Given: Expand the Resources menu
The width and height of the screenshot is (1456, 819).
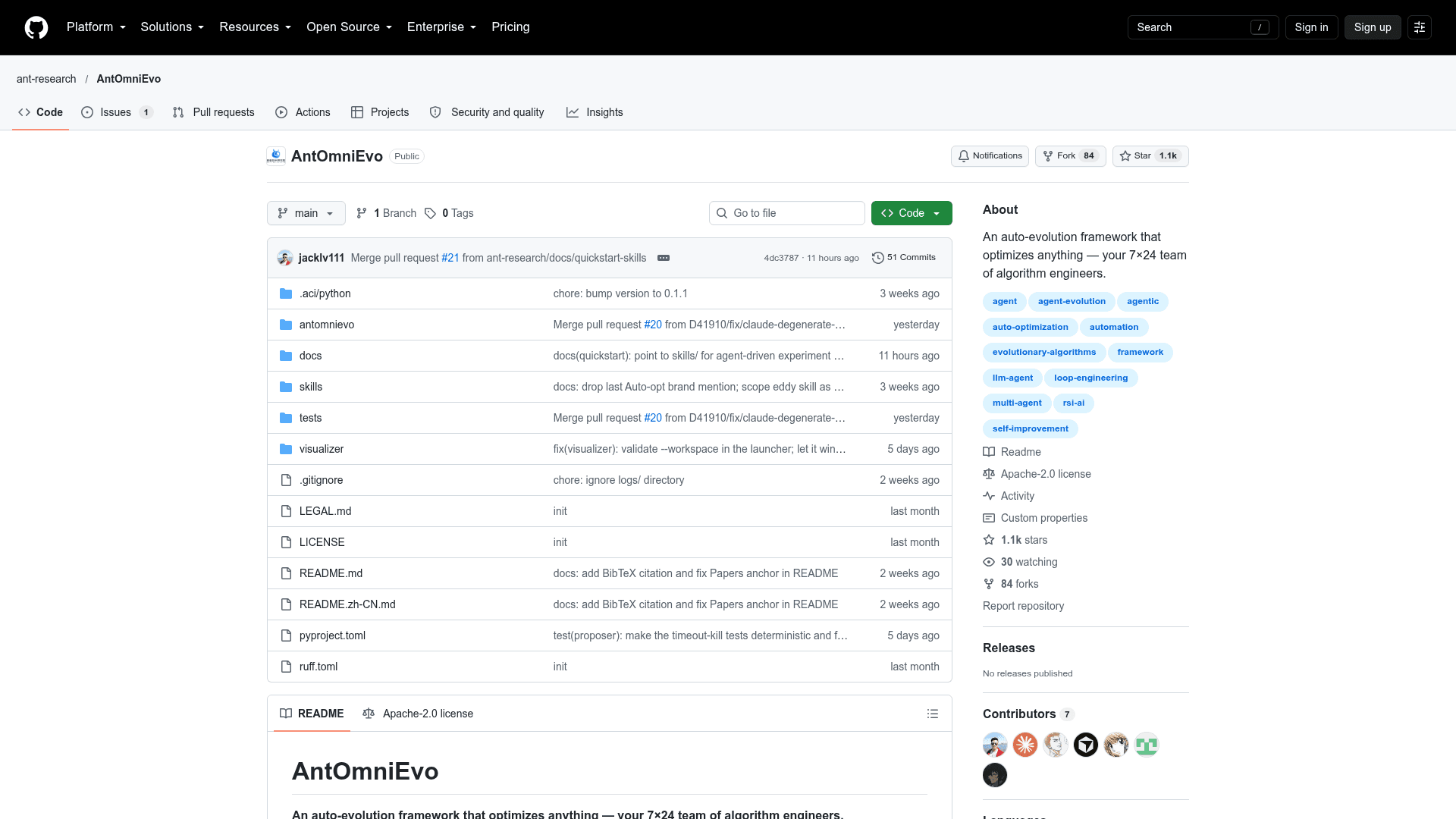Looking at the screenshot, I should tap(256, 27).
